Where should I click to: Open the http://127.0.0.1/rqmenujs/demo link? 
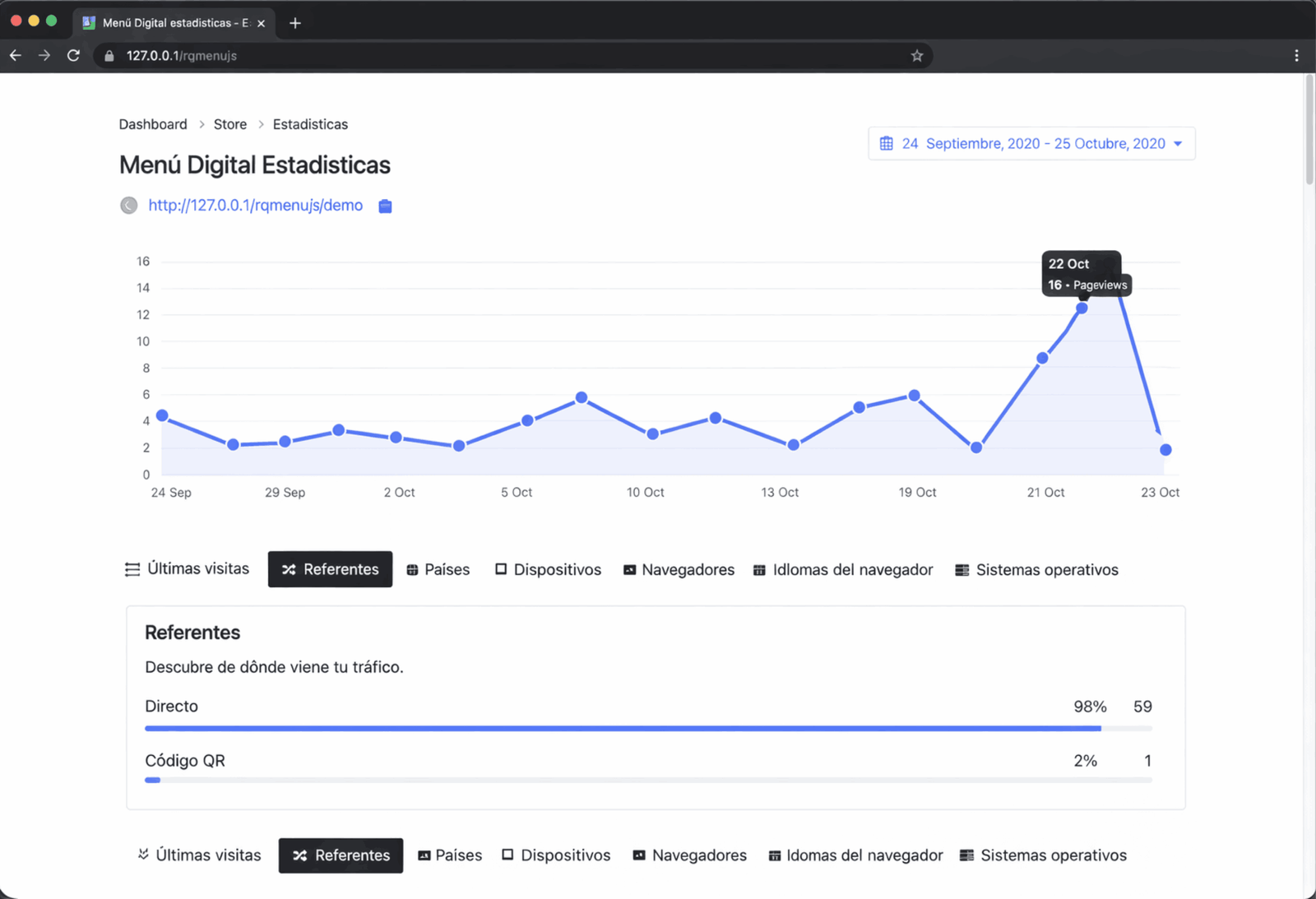[255, 206]
